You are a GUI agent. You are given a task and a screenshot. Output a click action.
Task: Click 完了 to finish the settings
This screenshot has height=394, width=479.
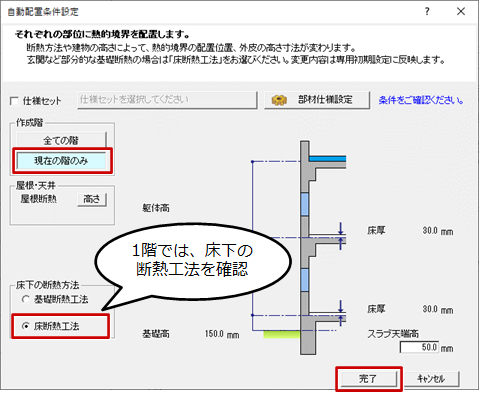369,379
